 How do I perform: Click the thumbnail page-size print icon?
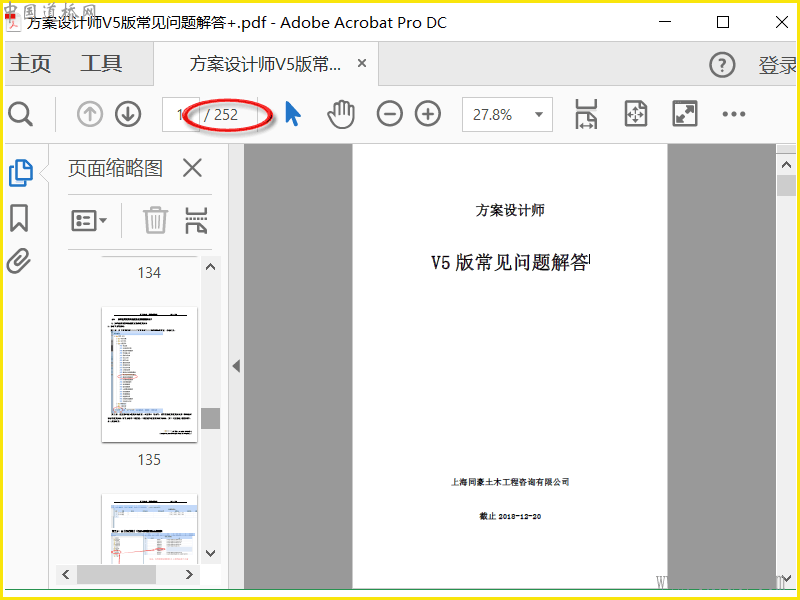pyautogui.click(x=196, y=220)
